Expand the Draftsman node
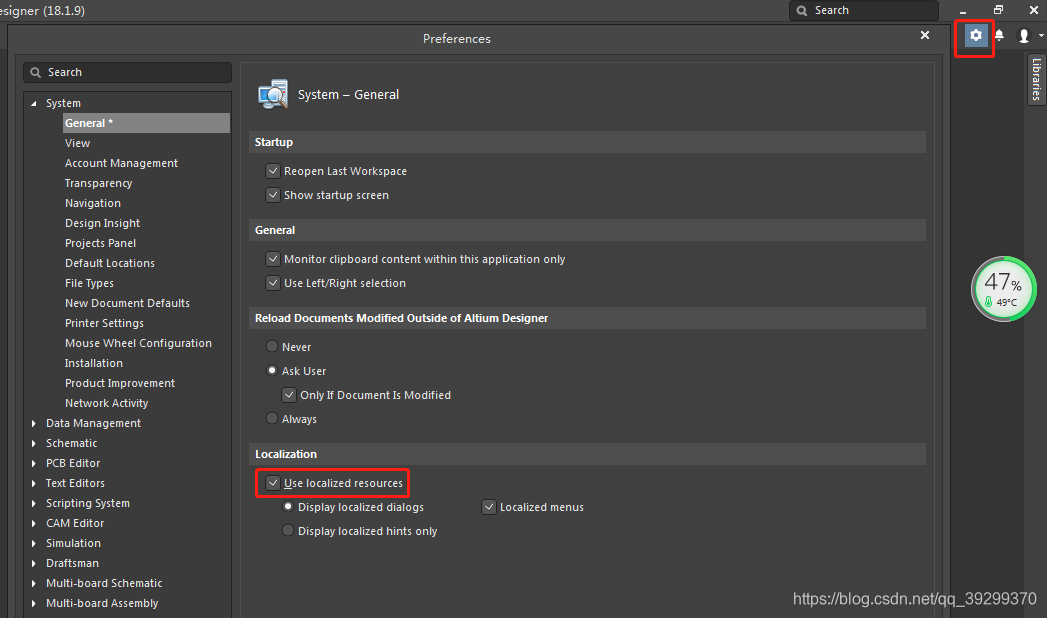 coord(33,563)
